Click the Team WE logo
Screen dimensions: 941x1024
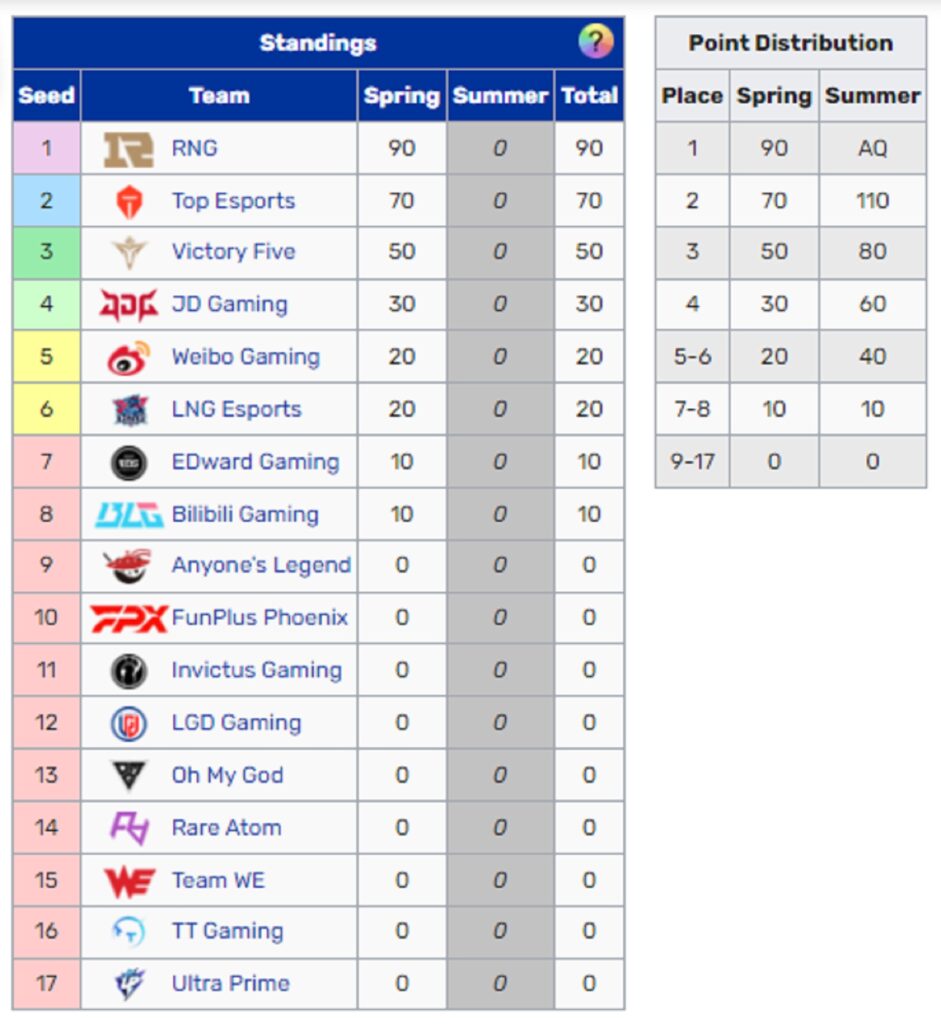(x=129, y=880)
